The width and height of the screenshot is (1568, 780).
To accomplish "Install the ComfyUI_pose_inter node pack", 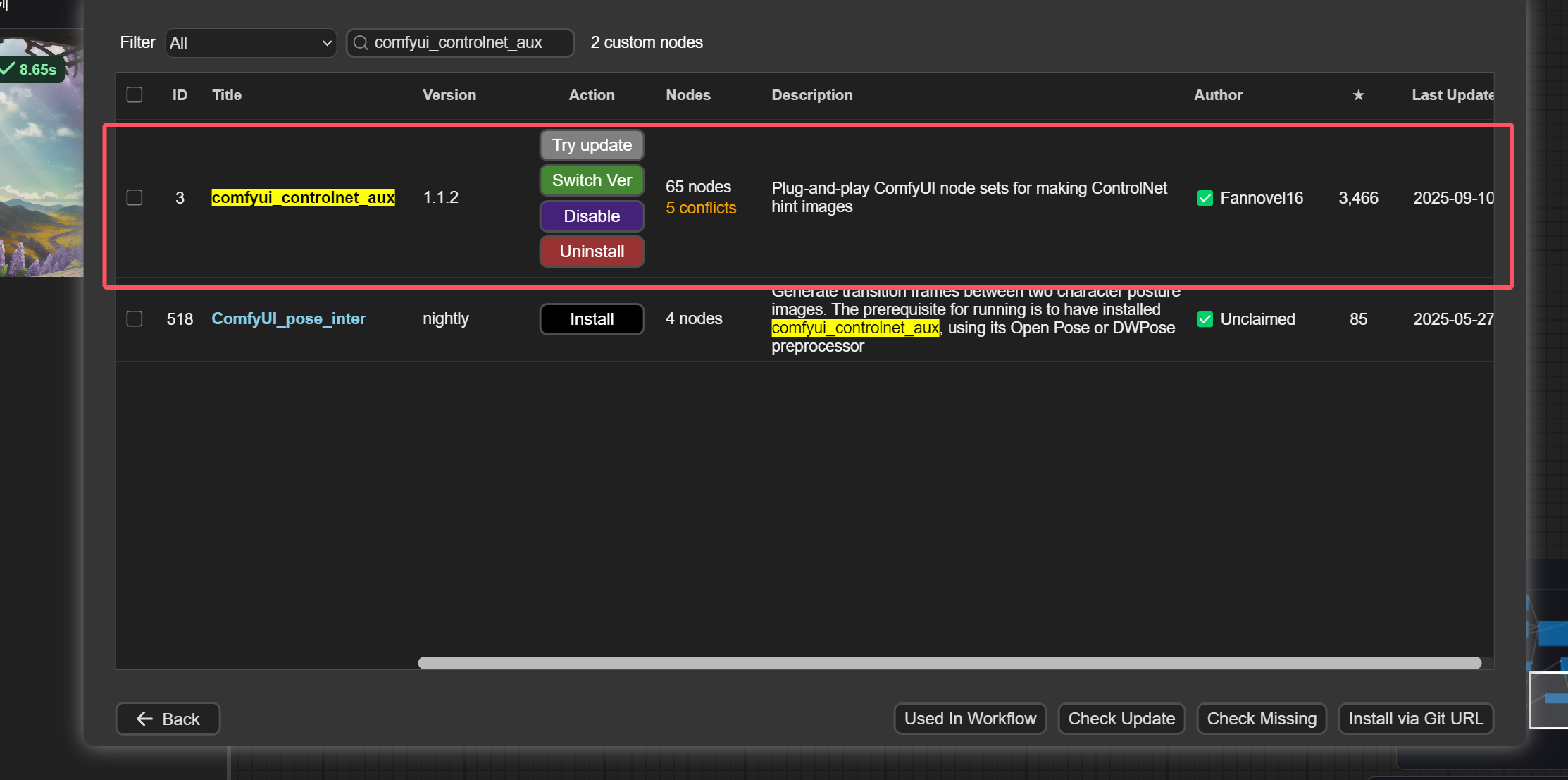I will (591, 318).
